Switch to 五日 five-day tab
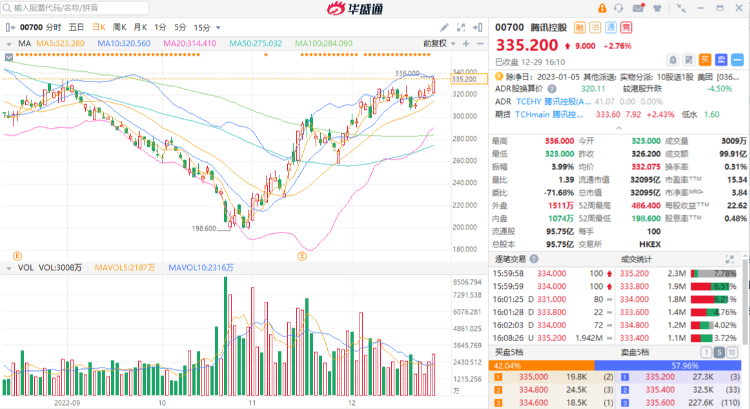The height and width of the screenshot is (409, 750). pyautogui.click(x=77, y=27)
